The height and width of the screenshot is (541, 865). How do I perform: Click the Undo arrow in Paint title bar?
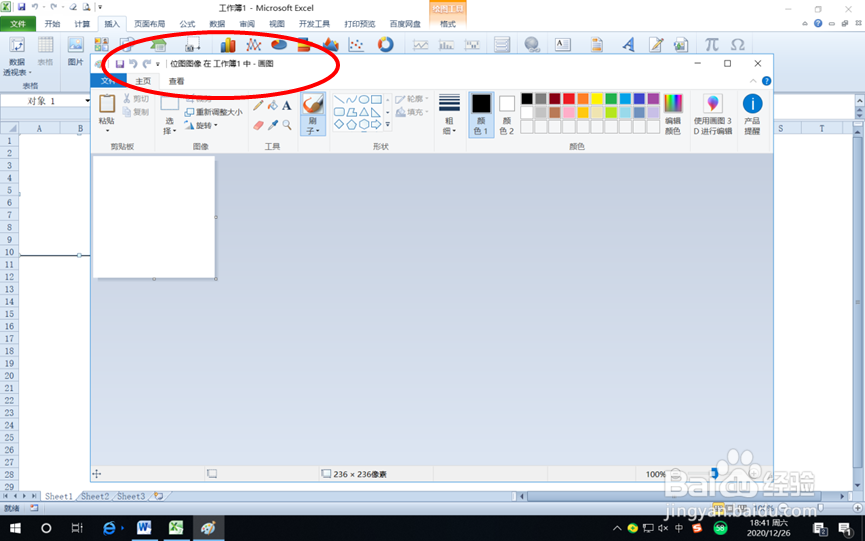click(133, 64)
